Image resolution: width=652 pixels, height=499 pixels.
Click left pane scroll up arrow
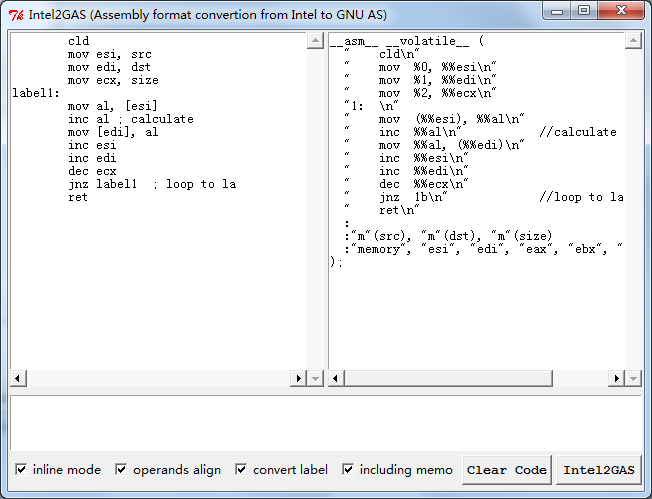tap(315, 40)
